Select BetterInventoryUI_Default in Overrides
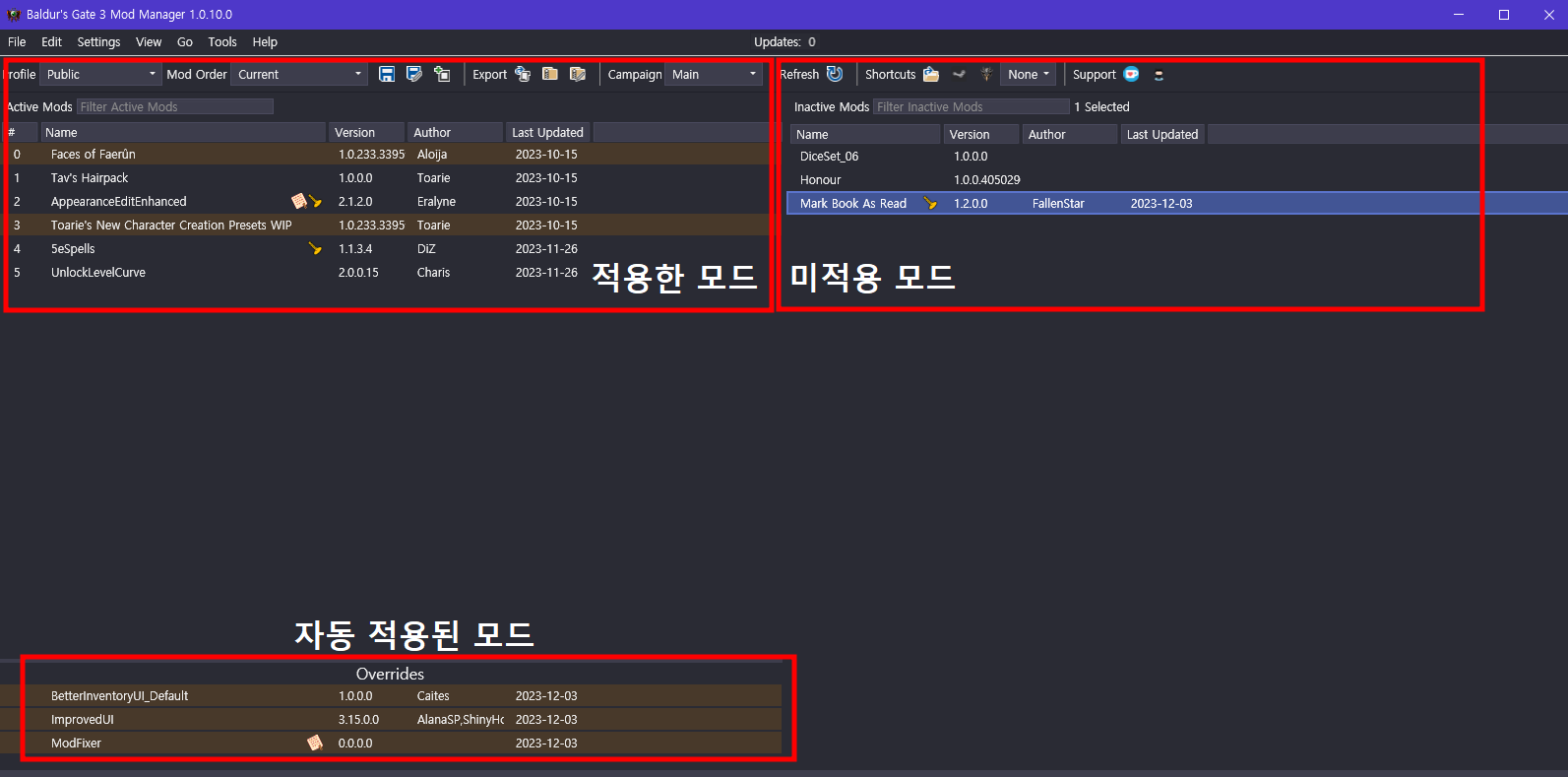The width and height of the screenshot is (1568, 777). [x=391, y=695]
